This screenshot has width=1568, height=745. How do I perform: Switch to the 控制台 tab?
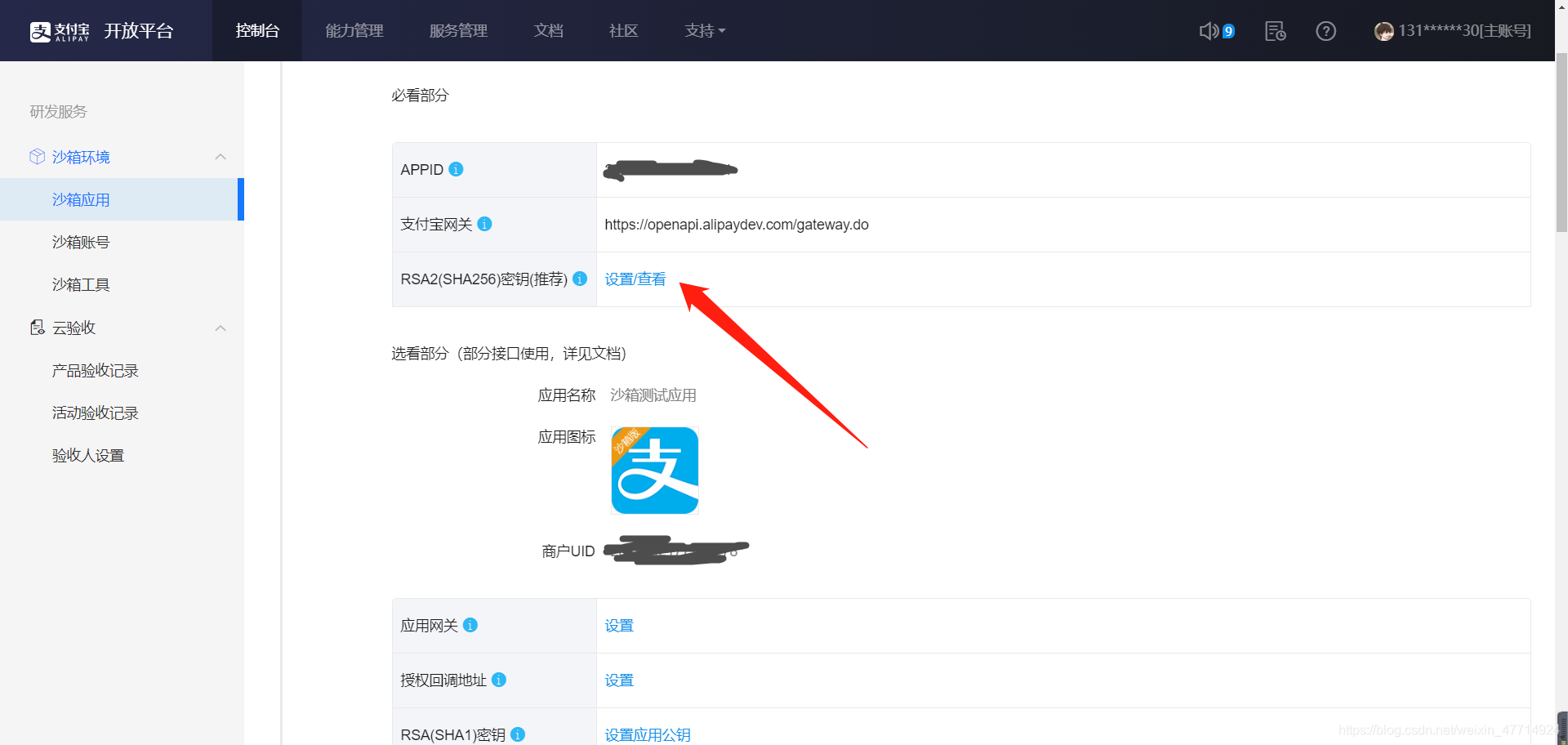pyautogui.click(x=257, y=31)
